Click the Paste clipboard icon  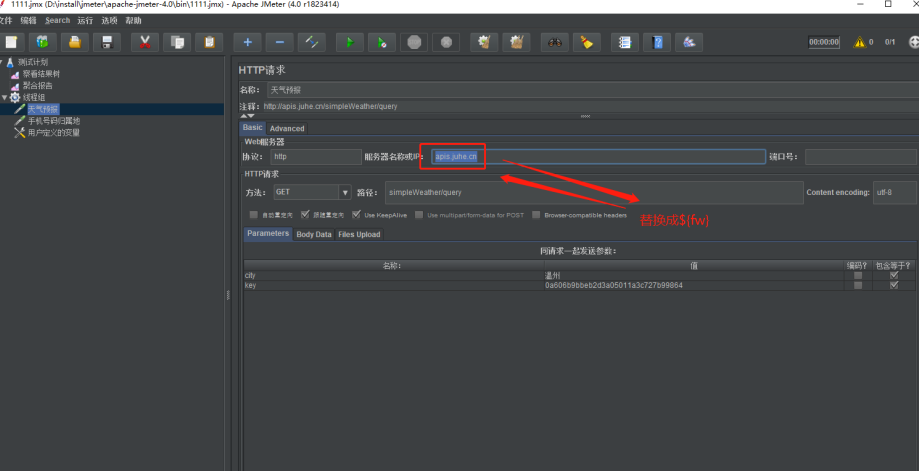(x=209, y=42)
